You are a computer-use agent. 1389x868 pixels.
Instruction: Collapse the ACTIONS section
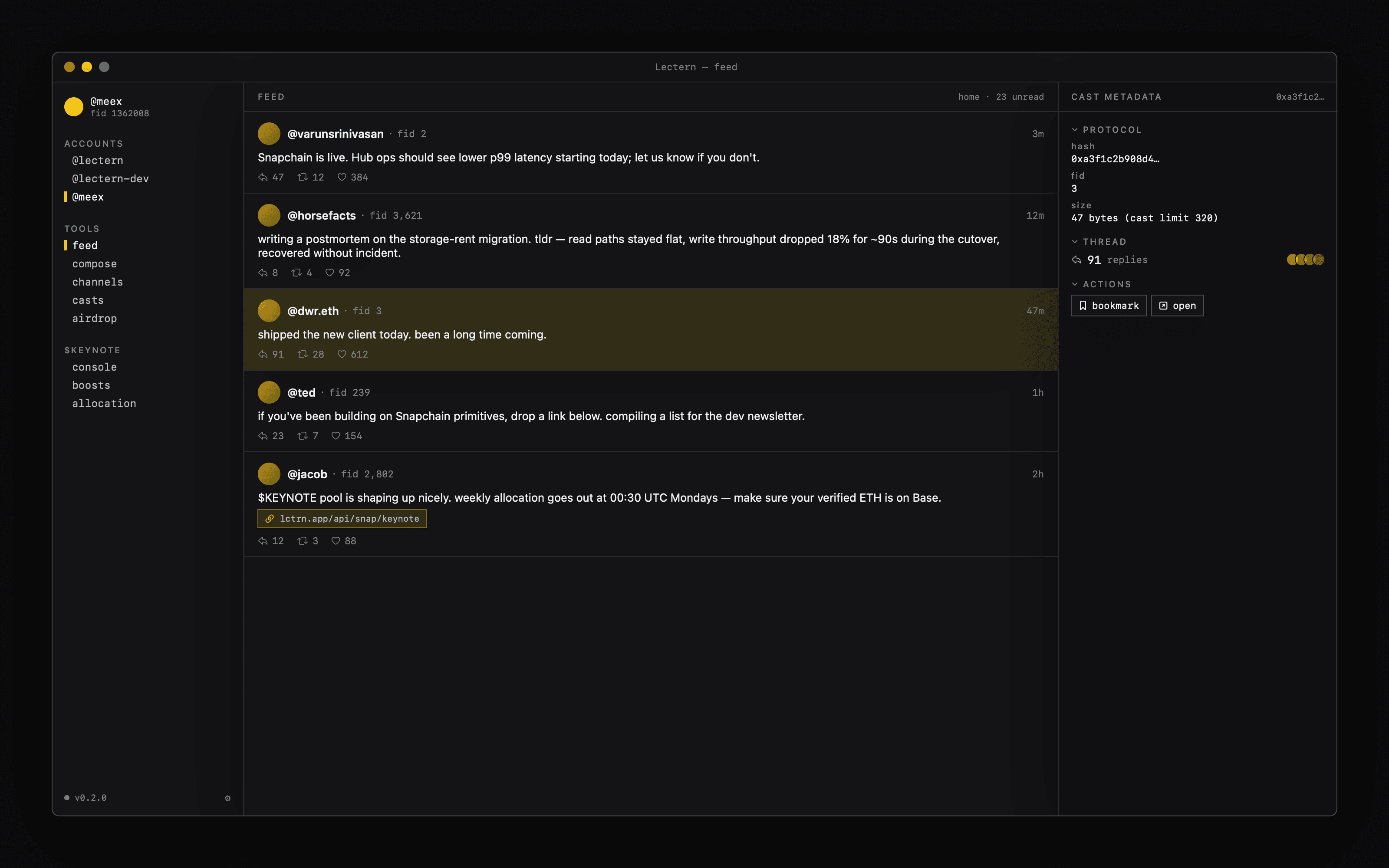[x=1101, y=284]
